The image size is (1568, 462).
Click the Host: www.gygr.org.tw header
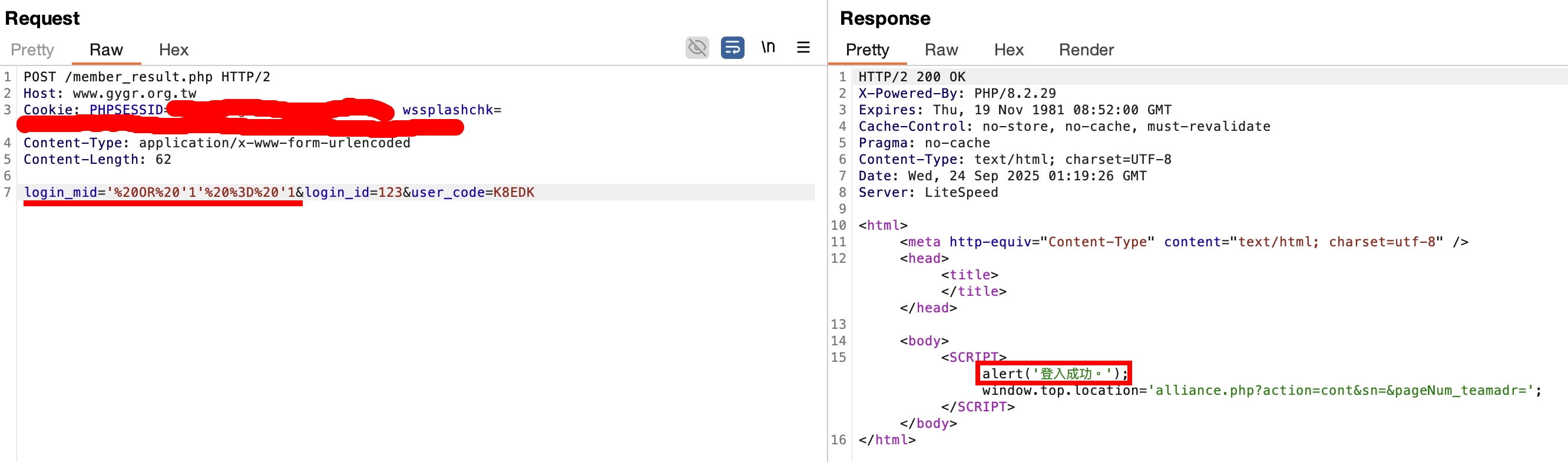(110, 93)
